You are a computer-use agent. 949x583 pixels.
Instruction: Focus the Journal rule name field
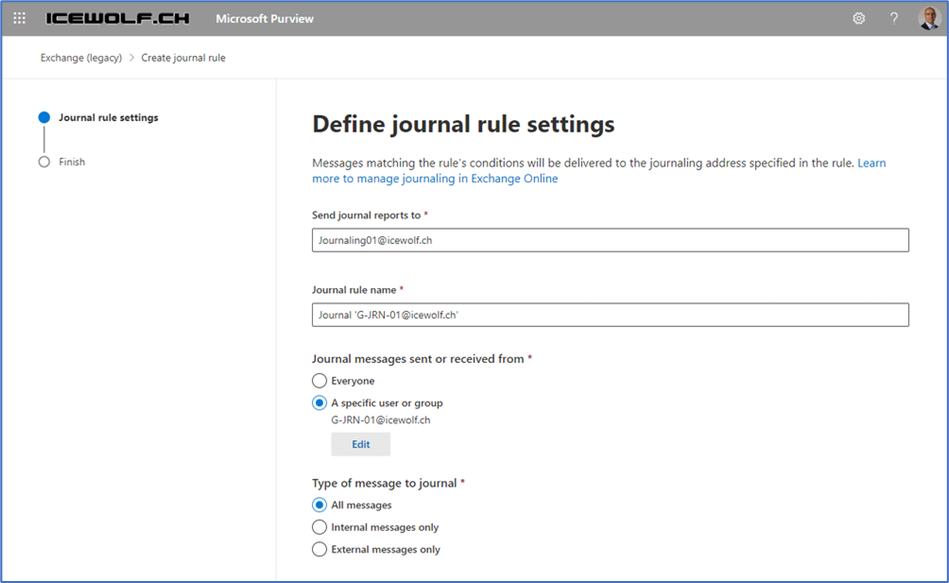610,315
